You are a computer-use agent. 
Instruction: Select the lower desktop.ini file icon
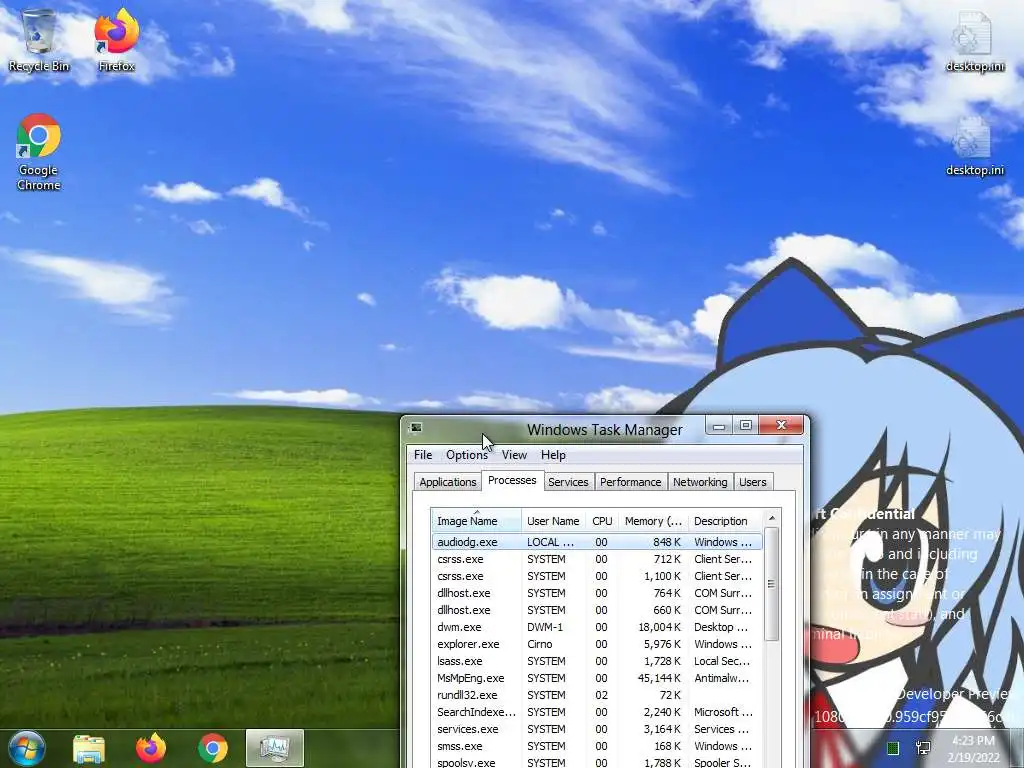pyautogui.click(x=974, y=145)
